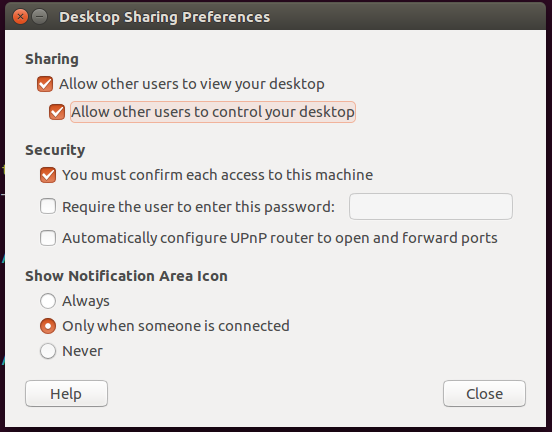
Task: Enable 'Require the user to enter this password'
Action: click(48, 206)
